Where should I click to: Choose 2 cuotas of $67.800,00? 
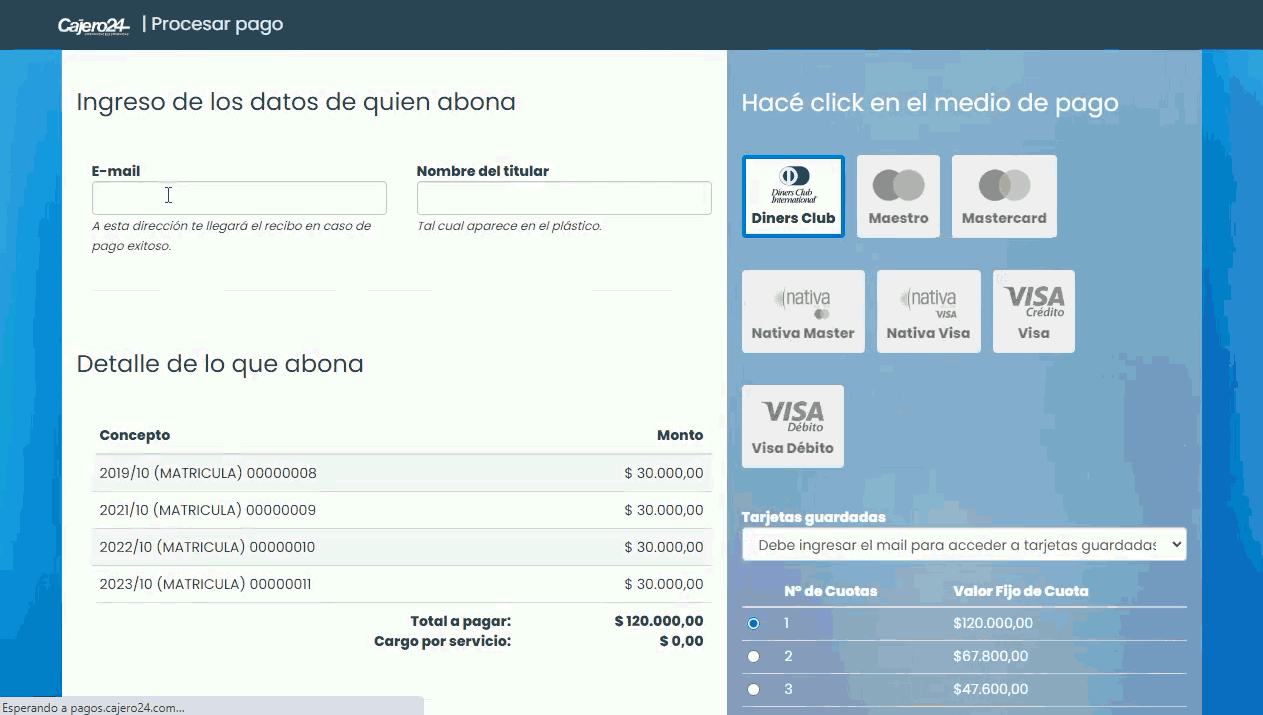[x=754, y=656]
